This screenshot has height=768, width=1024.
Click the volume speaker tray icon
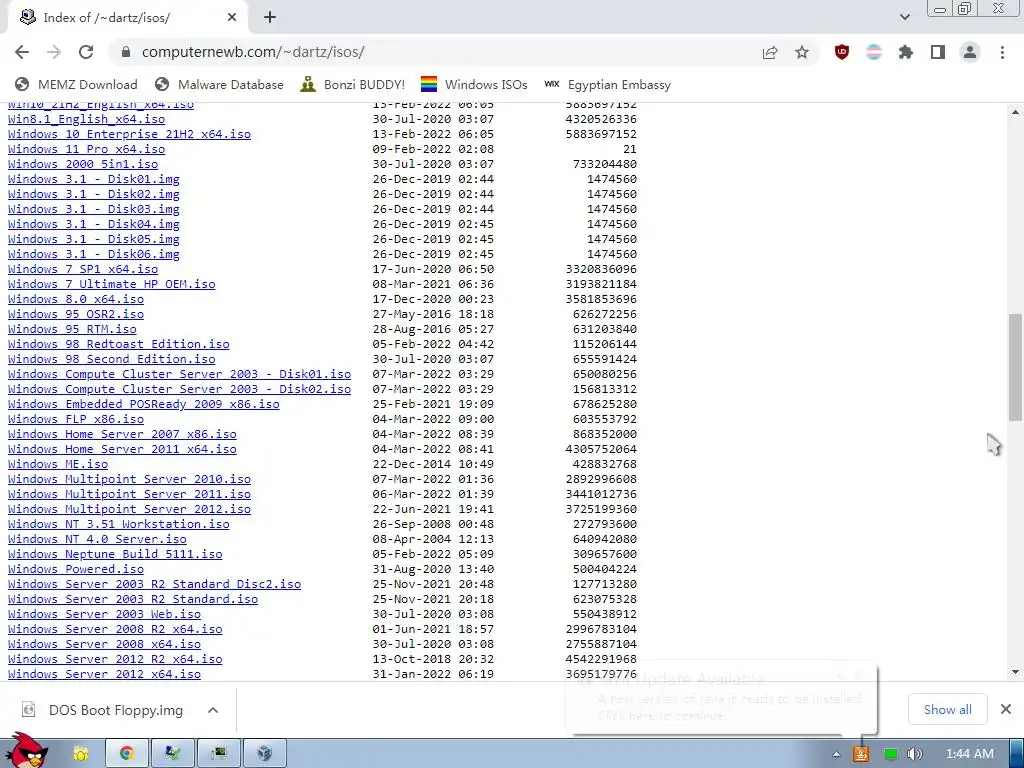tap(914, 754)
